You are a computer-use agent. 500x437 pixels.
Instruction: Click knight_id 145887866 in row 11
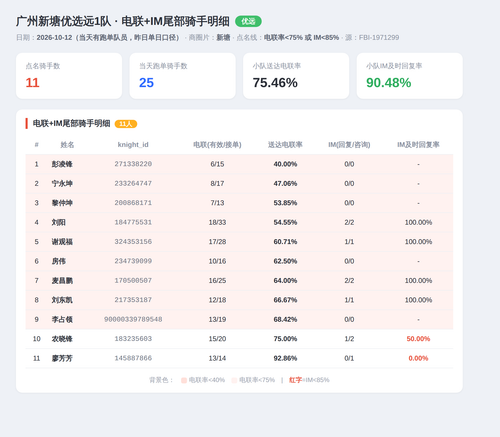133,358
